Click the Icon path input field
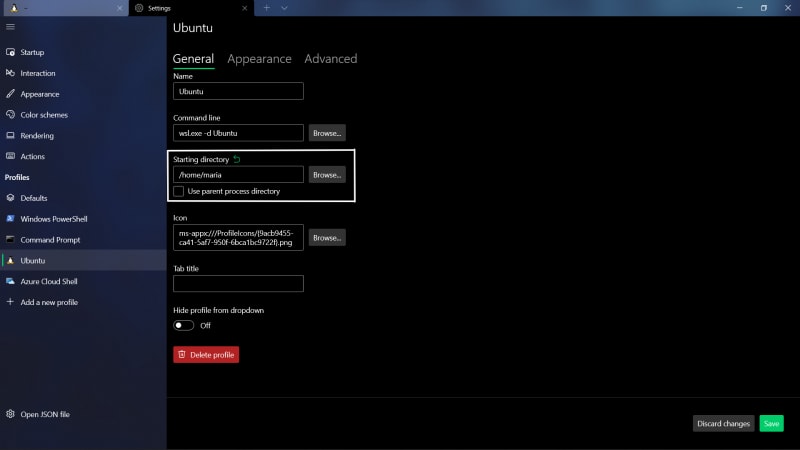This screenshot has width=800, height=450. point(238,237)
